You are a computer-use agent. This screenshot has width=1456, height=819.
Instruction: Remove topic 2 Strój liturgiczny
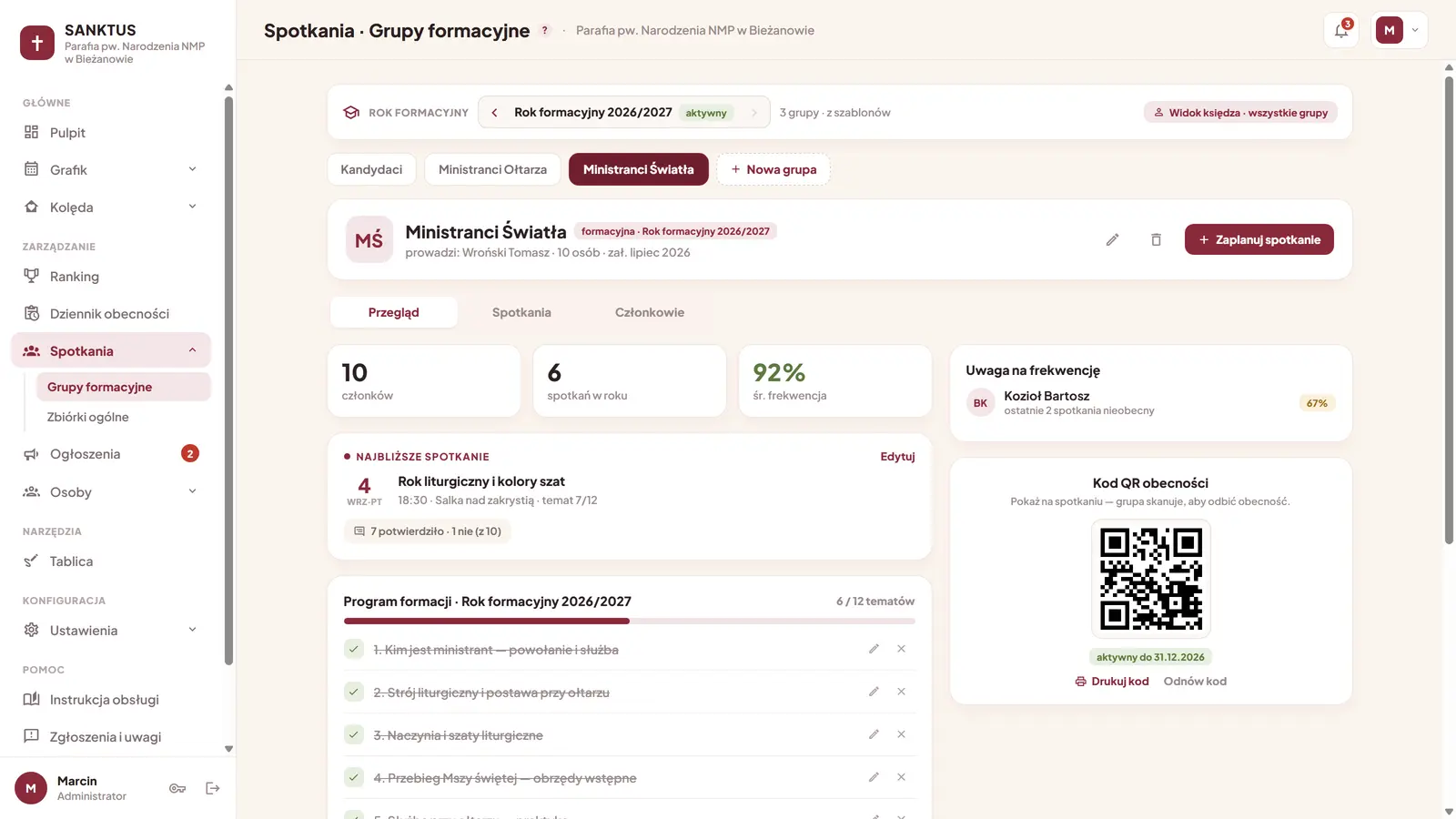[901, 692]
